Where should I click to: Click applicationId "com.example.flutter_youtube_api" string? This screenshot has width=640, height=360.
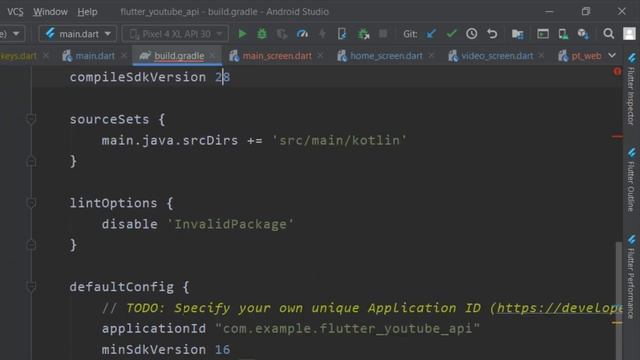[347, 329]
